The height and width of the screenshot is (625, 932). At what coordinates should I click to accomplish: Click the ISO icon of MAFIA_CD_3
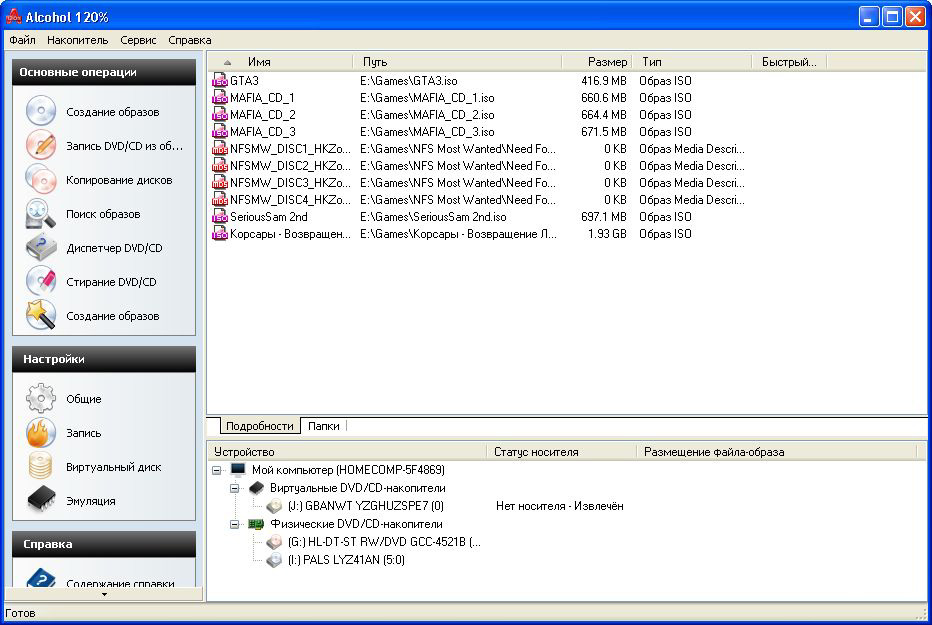click(x=220, y=132)
